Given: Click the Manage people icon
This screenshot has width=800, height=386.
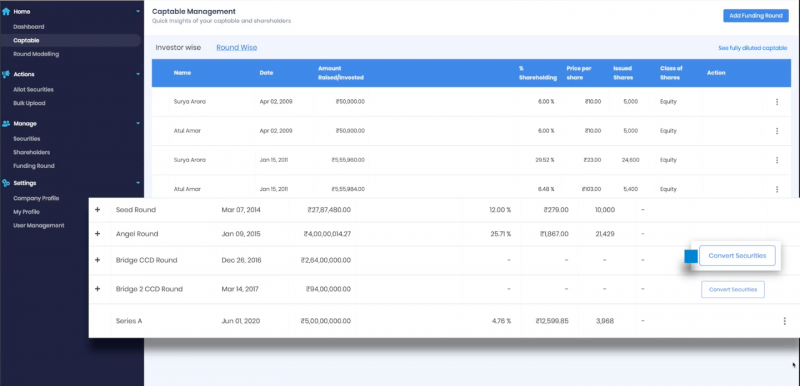Looking at the screenshot, I should [x=6, y=123].
